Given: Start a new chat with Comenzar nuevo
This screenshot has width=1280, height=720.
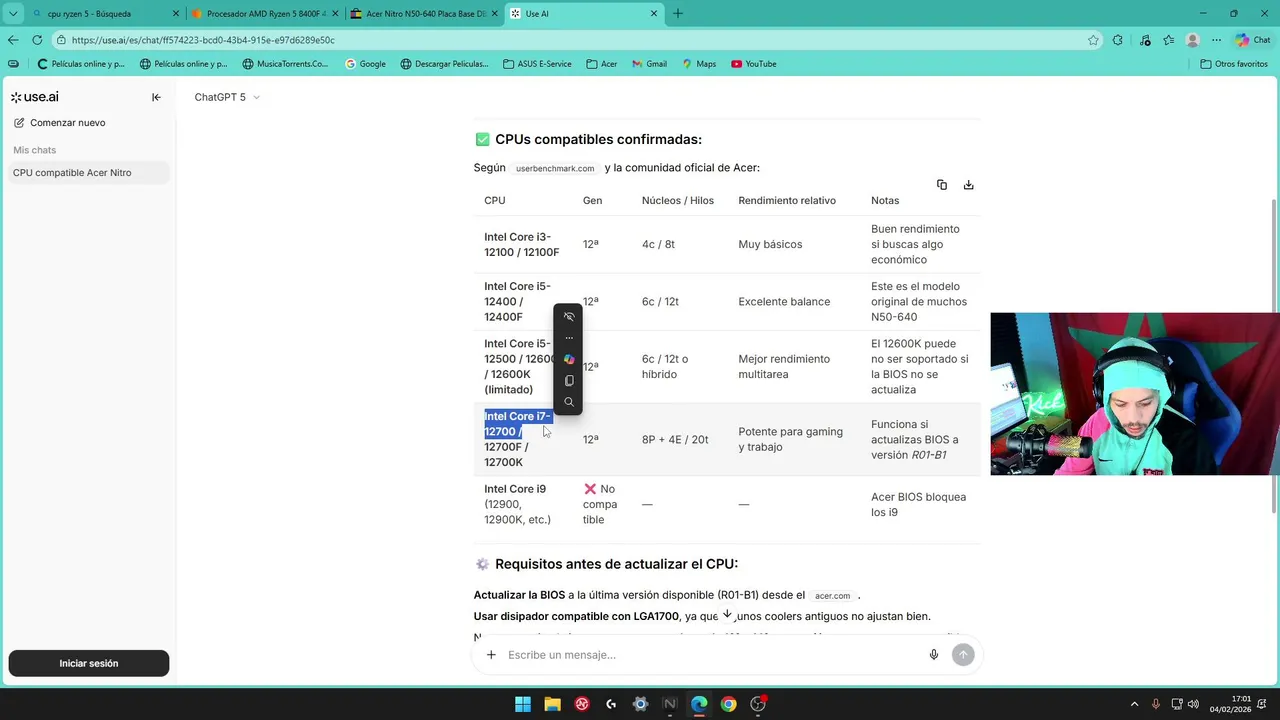Looking at the screenshot, I should pos(60,123).
